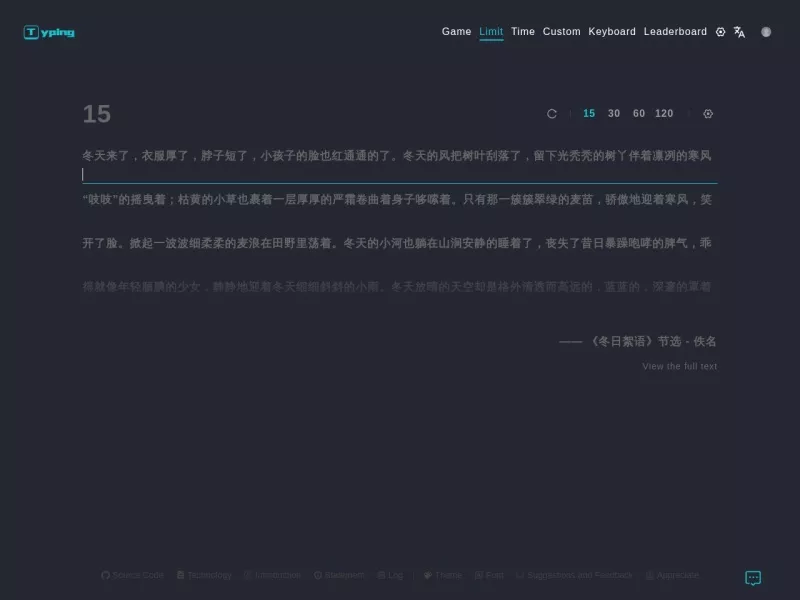The image size is (800, 600).
Task: Click the View the full text link
Action: pos(680,366)
